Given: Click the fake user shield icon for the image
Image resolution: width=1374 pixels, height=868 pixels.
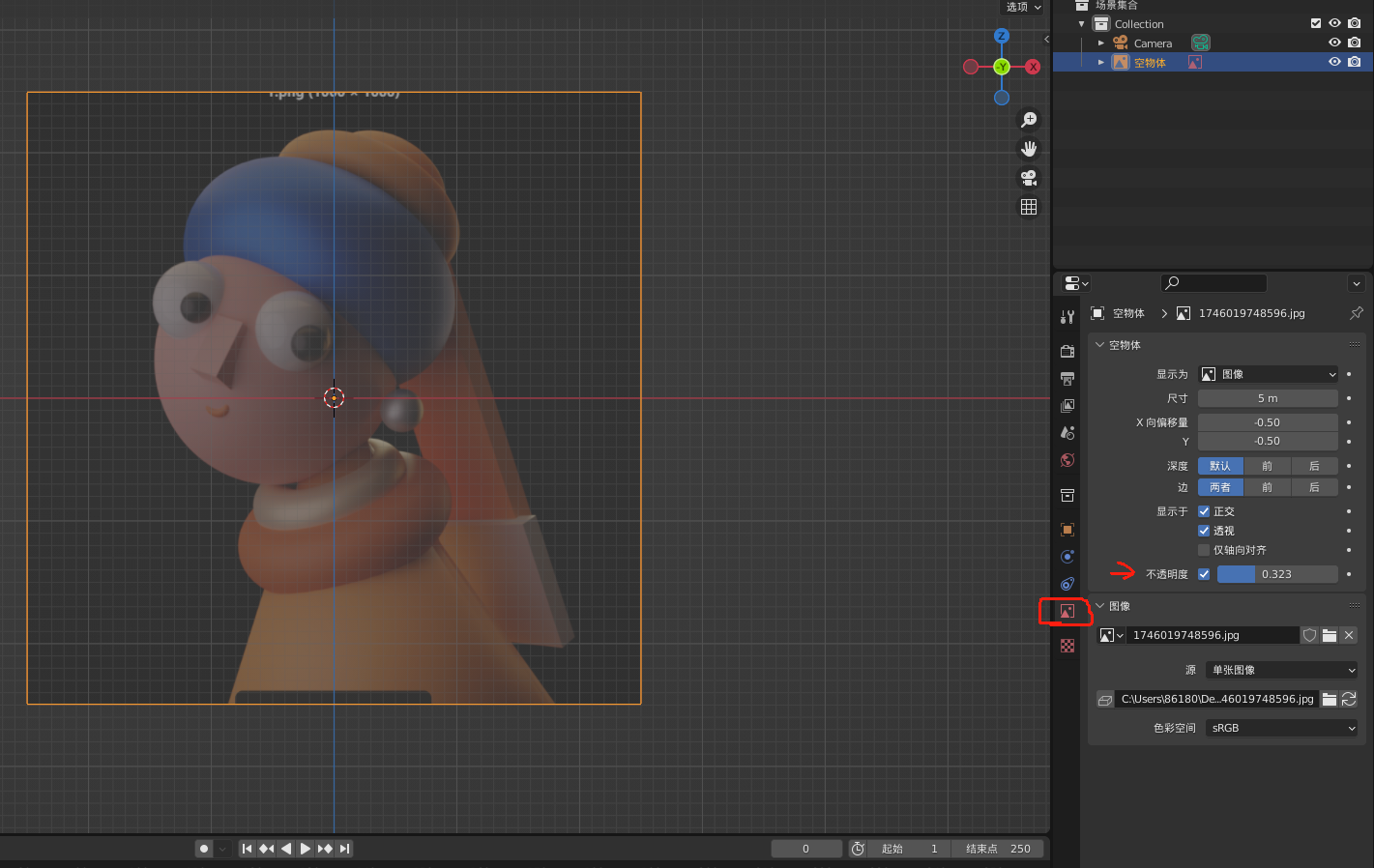Looking at the screenshot, I should [x=1309, y=635].
